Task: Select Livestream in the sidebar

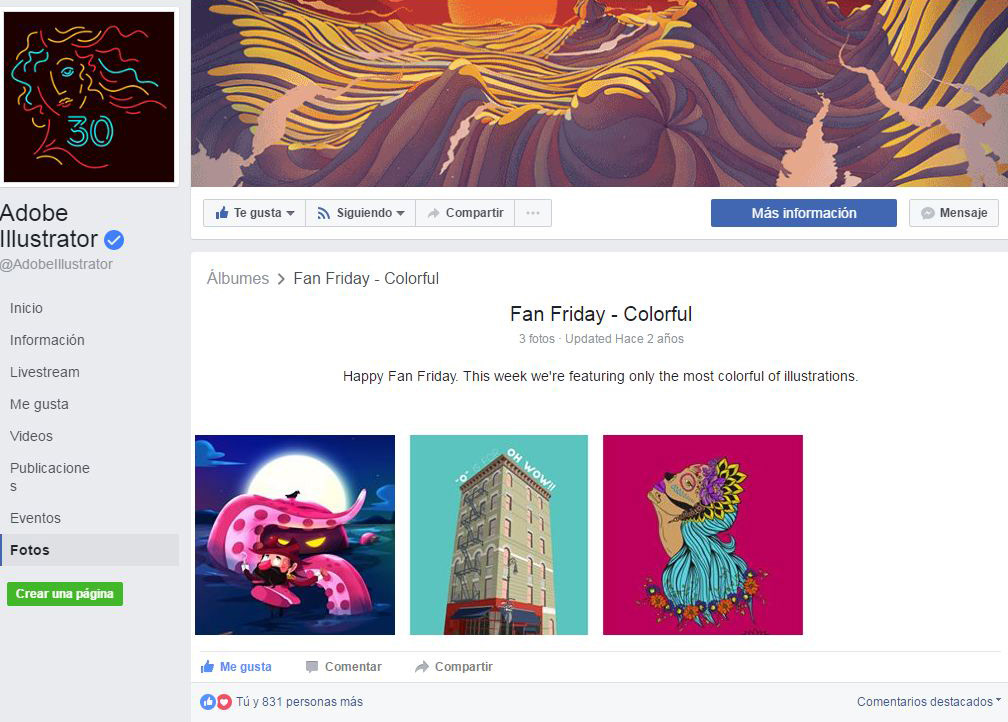Action: click(45, 372)
